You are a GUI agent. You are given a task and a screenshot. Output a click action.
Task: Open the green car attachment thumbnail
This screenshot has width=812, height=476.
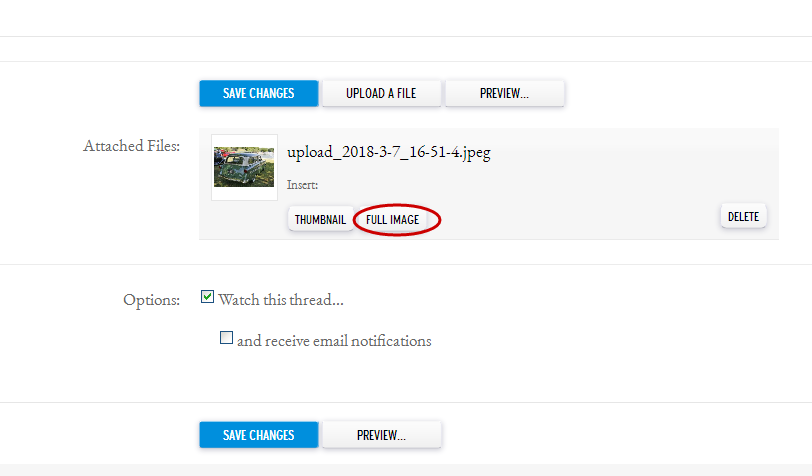point(244,167)
